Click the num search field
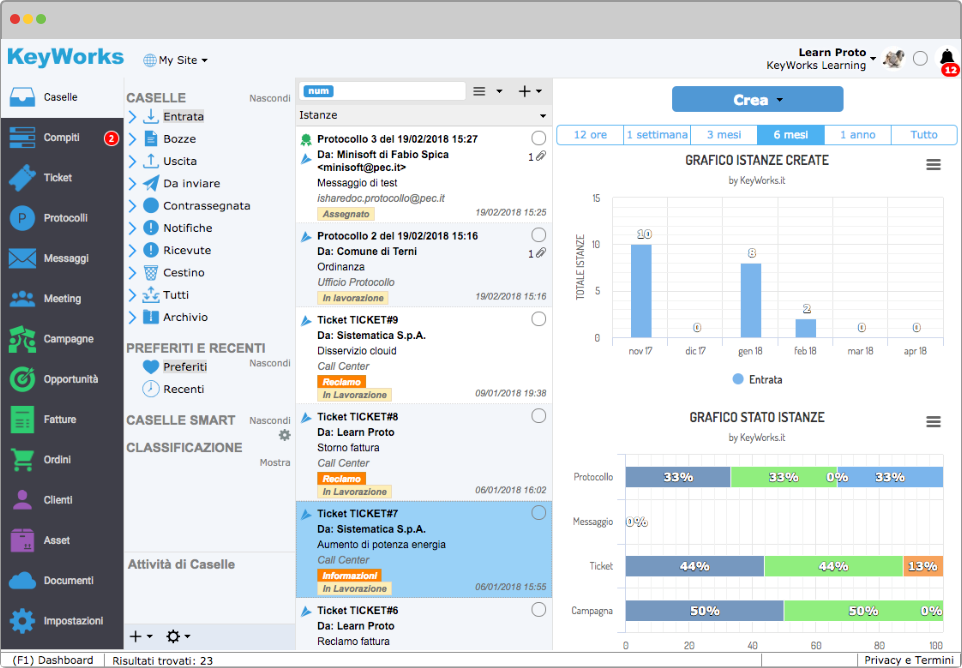Screen dimensions: 962x668 [382, 91]
